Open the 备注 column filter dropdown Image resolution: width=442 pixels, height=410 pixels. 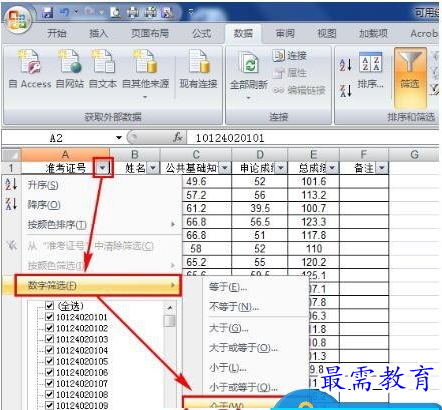(382, 168)
